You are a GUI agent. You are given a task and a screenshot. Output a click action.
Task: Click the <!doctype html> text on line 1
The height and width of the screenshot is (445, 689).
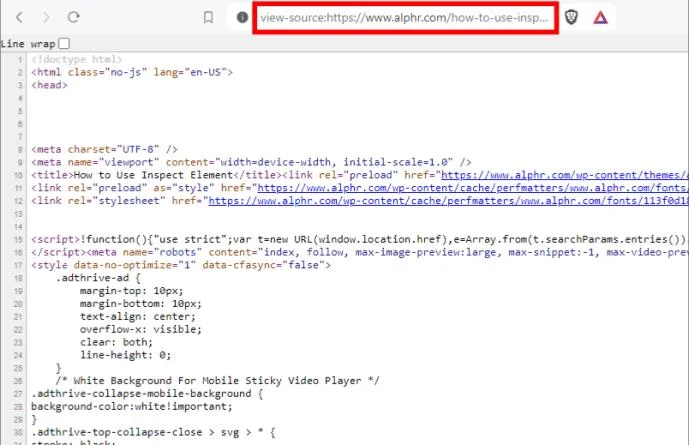coord(76,59)
